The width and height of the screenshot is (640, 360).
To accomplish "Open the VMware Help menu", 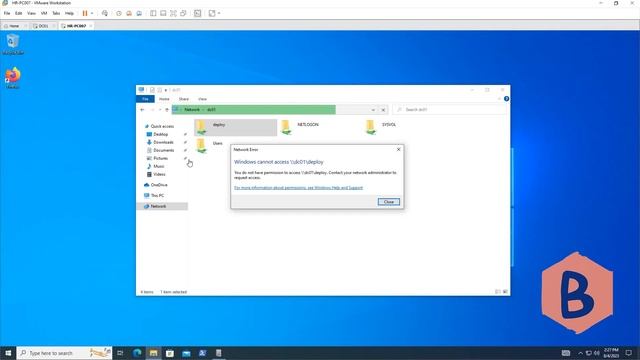I will (69, 13).
